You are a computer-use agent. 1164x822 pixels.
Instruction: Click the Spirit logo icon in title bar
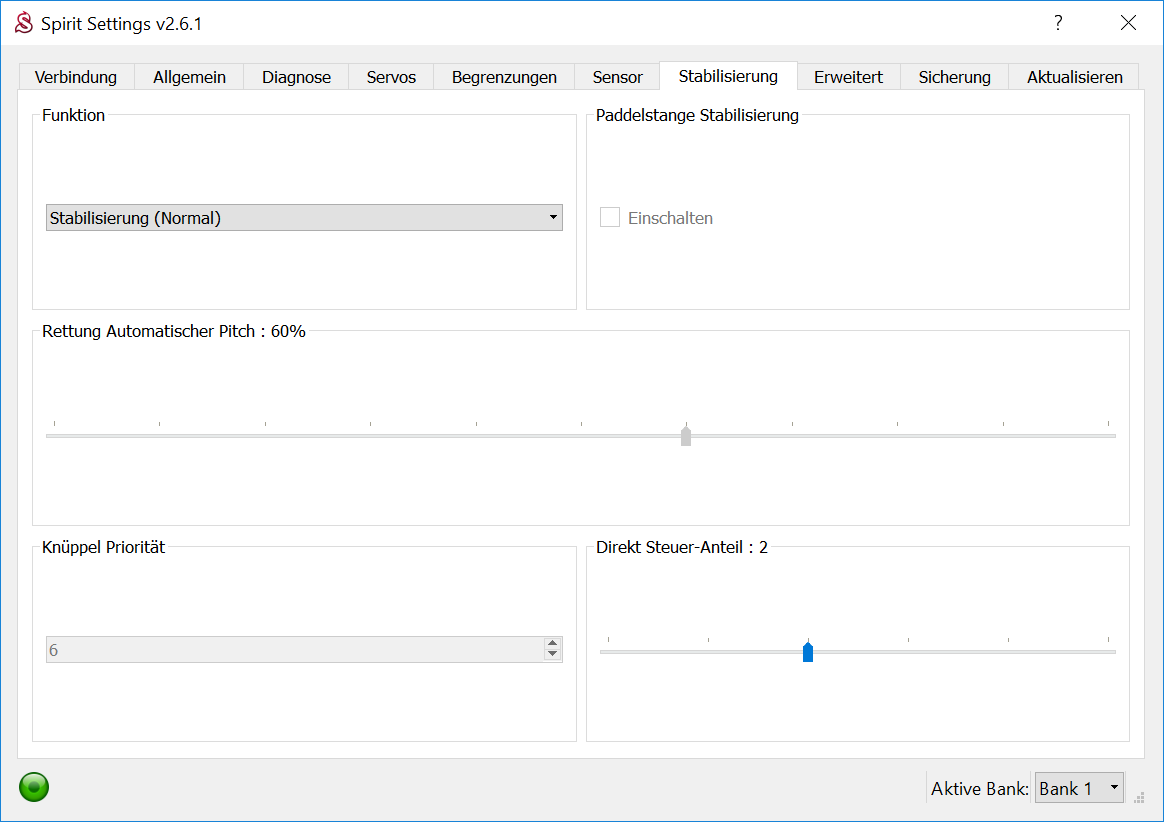[x=24, y=23]
